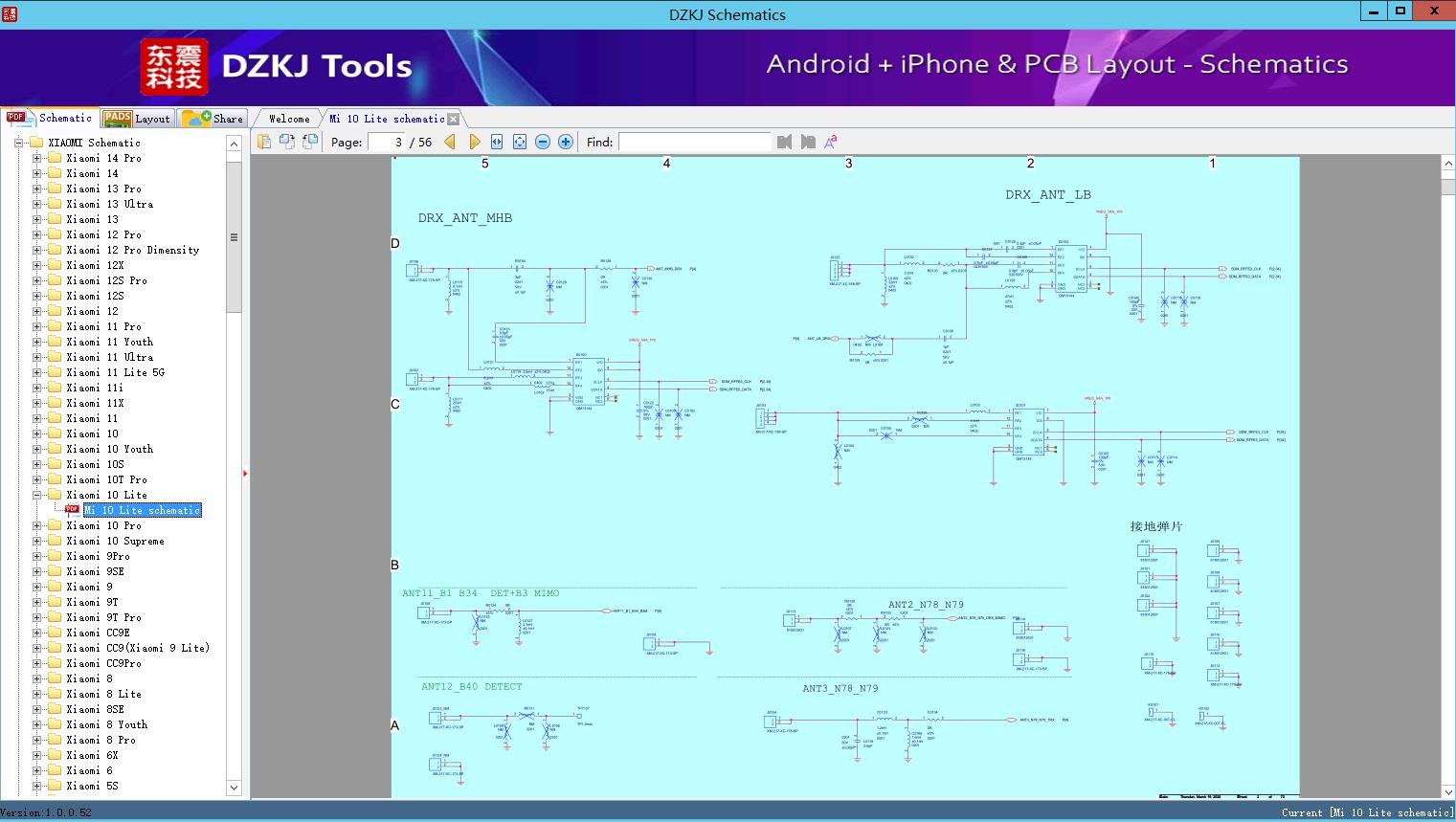Click the page number input field

point(387,142)
